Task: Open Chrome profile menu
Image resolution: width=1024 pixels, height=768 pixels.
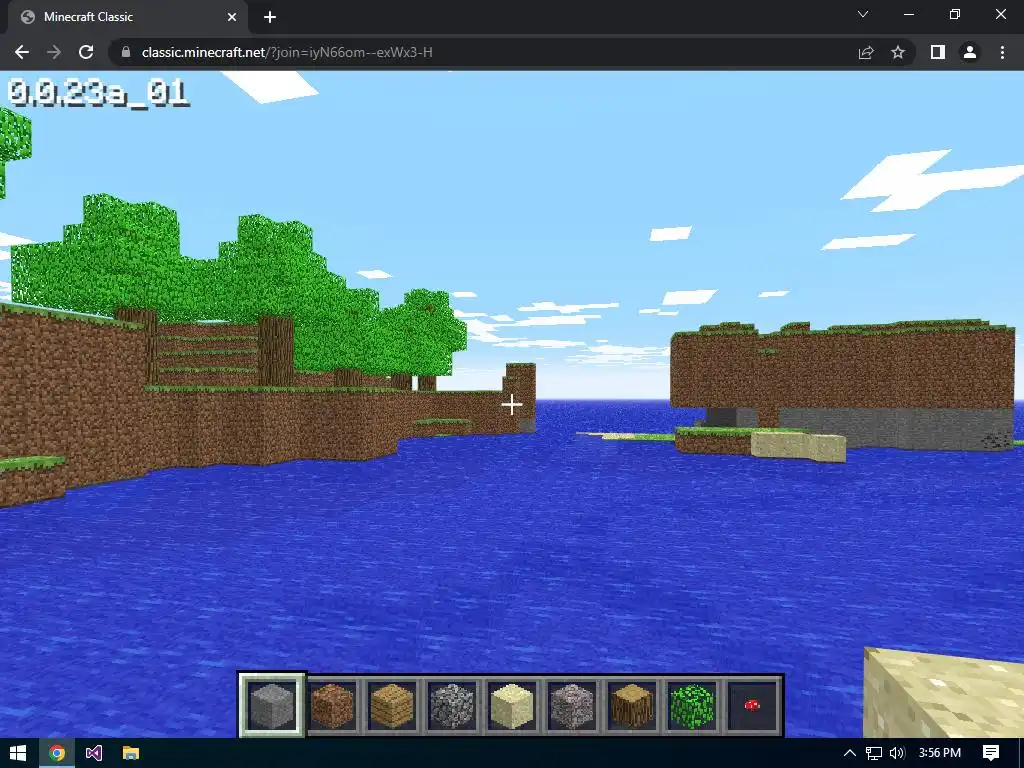Action: [x=970, y=52]
